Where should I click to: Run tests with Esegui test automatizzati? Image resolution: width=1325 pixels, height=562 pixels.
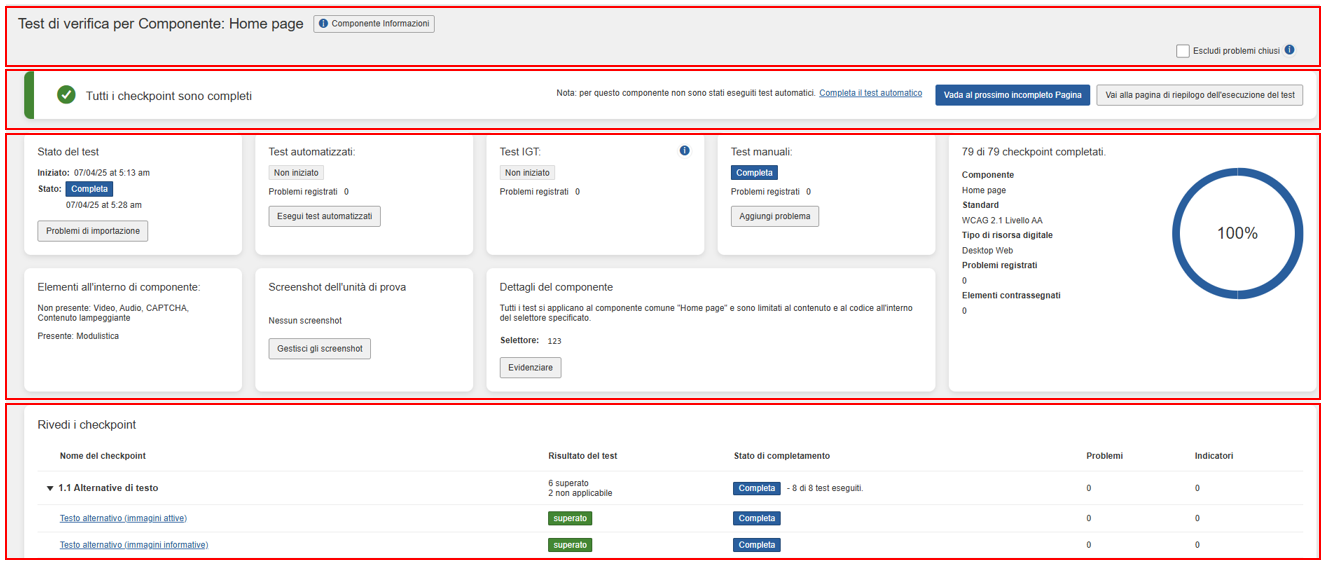pos(324,216)
